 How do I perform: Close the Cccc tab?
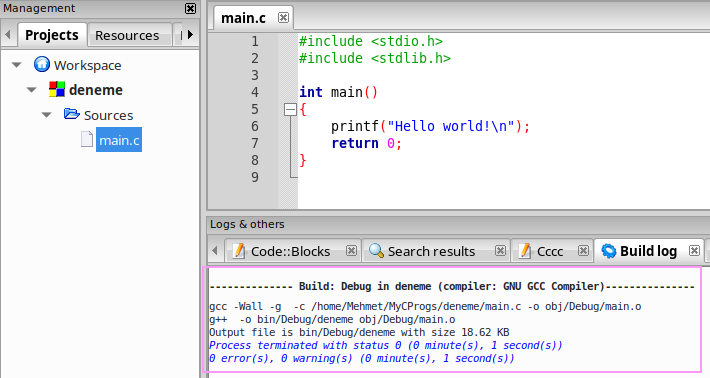point(584,250)
